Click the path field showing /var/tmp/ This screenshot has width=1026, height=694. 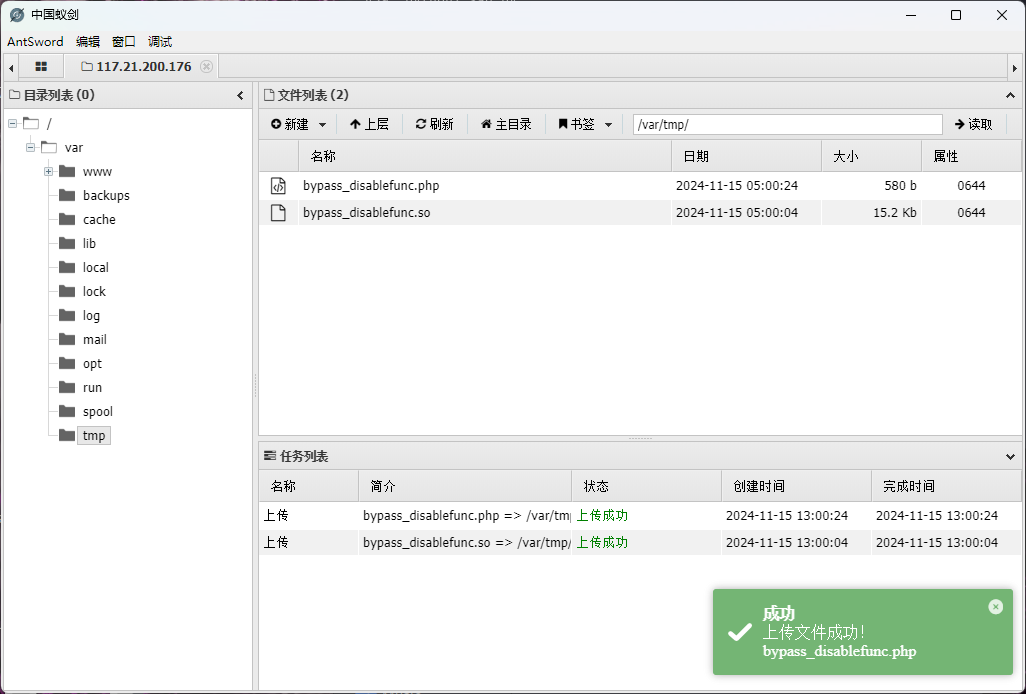(787, 124)
